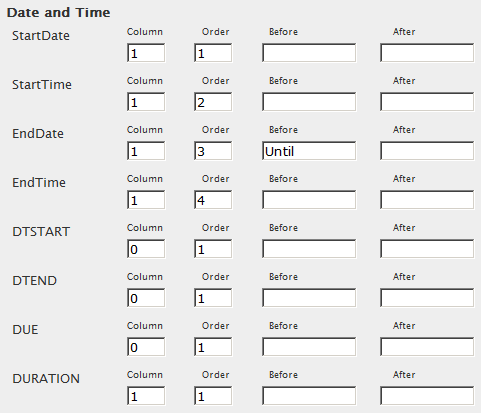This screenshot has width=481, height=413.
Task: Click the DUE Column input field
Action: click(146, 347)
